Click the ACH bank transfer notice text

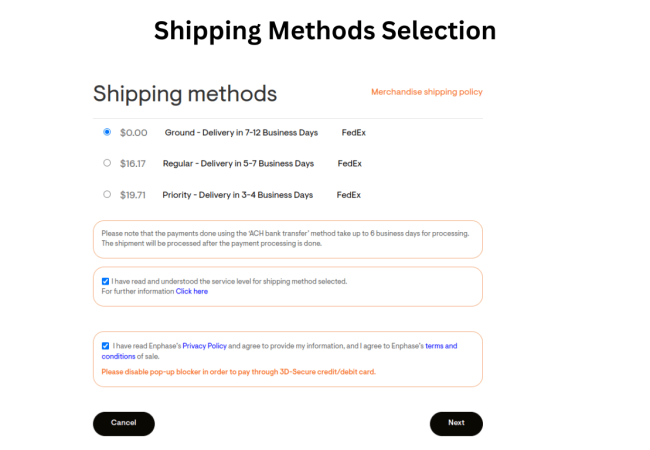point(285,238)
